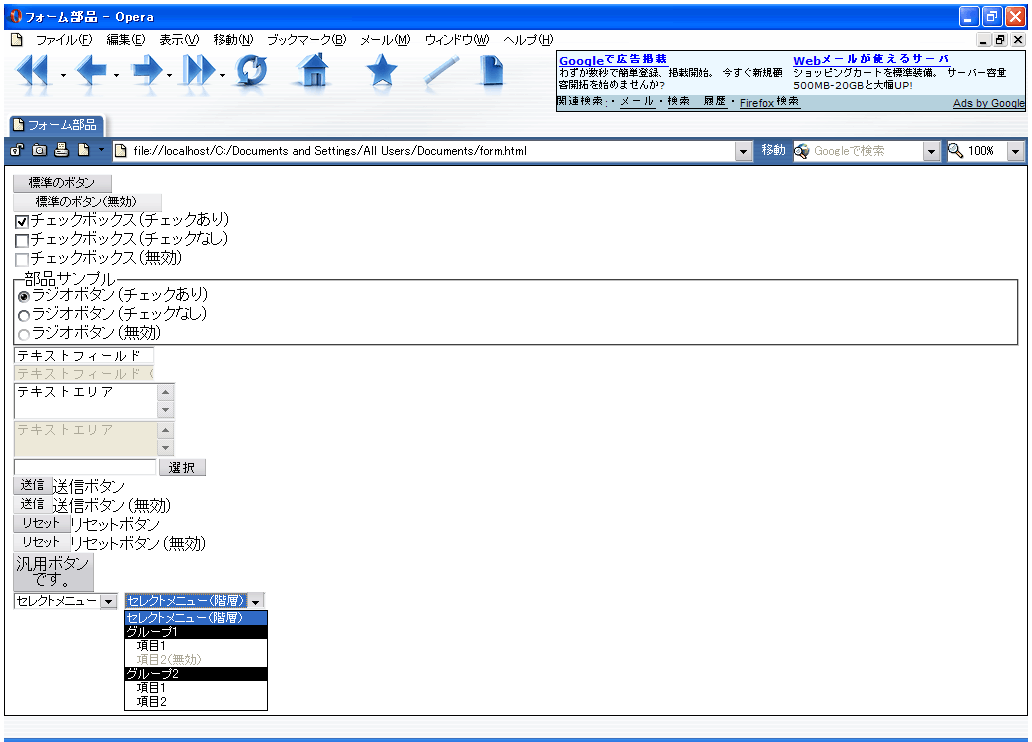
Task: Click into the テキストフィールド input
Action: [84, 356]
